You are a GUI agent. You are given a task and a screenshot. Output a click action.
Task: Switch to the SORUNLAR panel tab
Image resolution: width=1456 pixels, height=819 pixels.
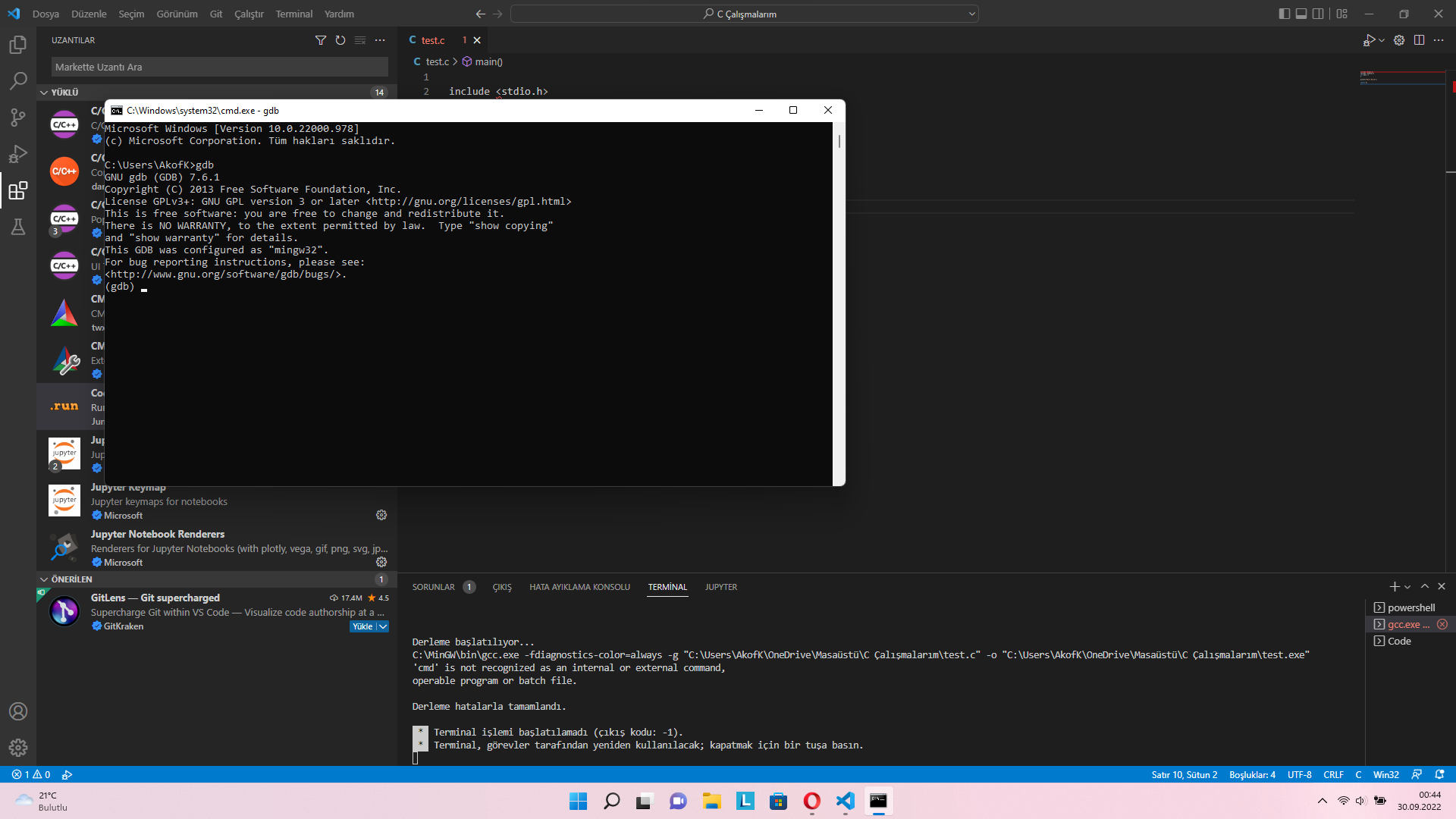click(x=433, y=587)
